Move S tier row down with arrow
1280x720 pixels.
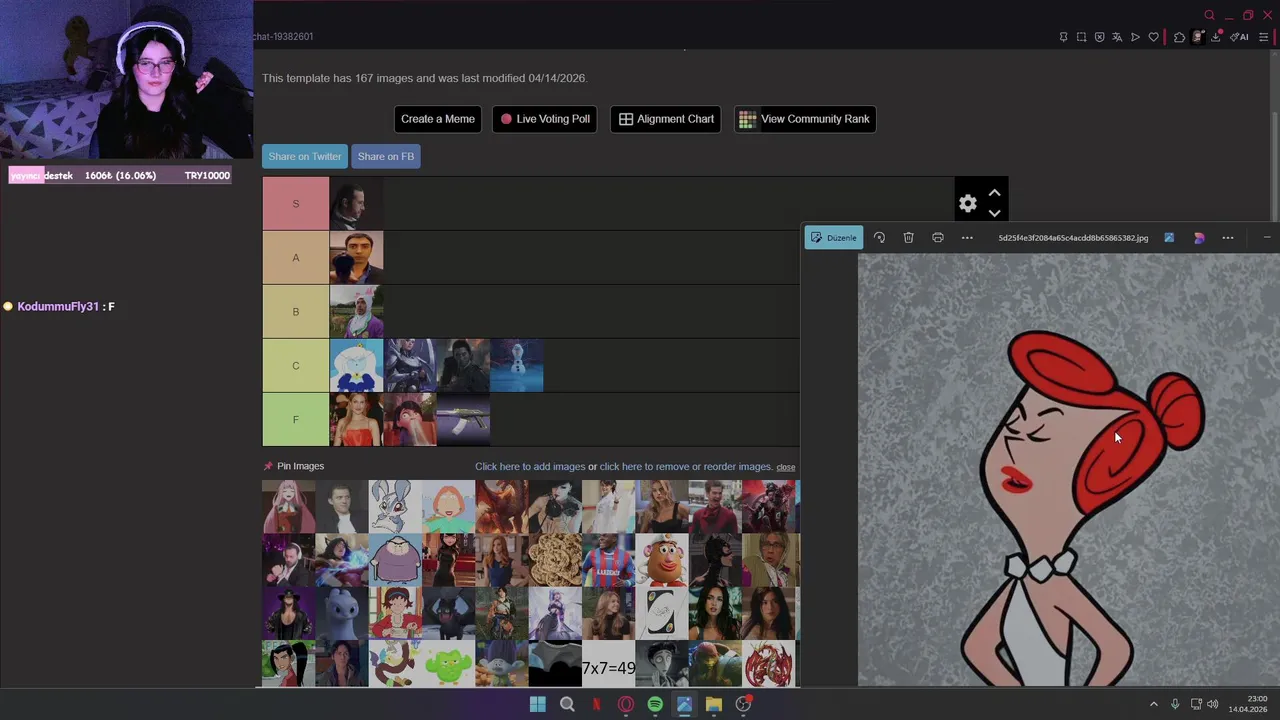(x=994, y=213)
